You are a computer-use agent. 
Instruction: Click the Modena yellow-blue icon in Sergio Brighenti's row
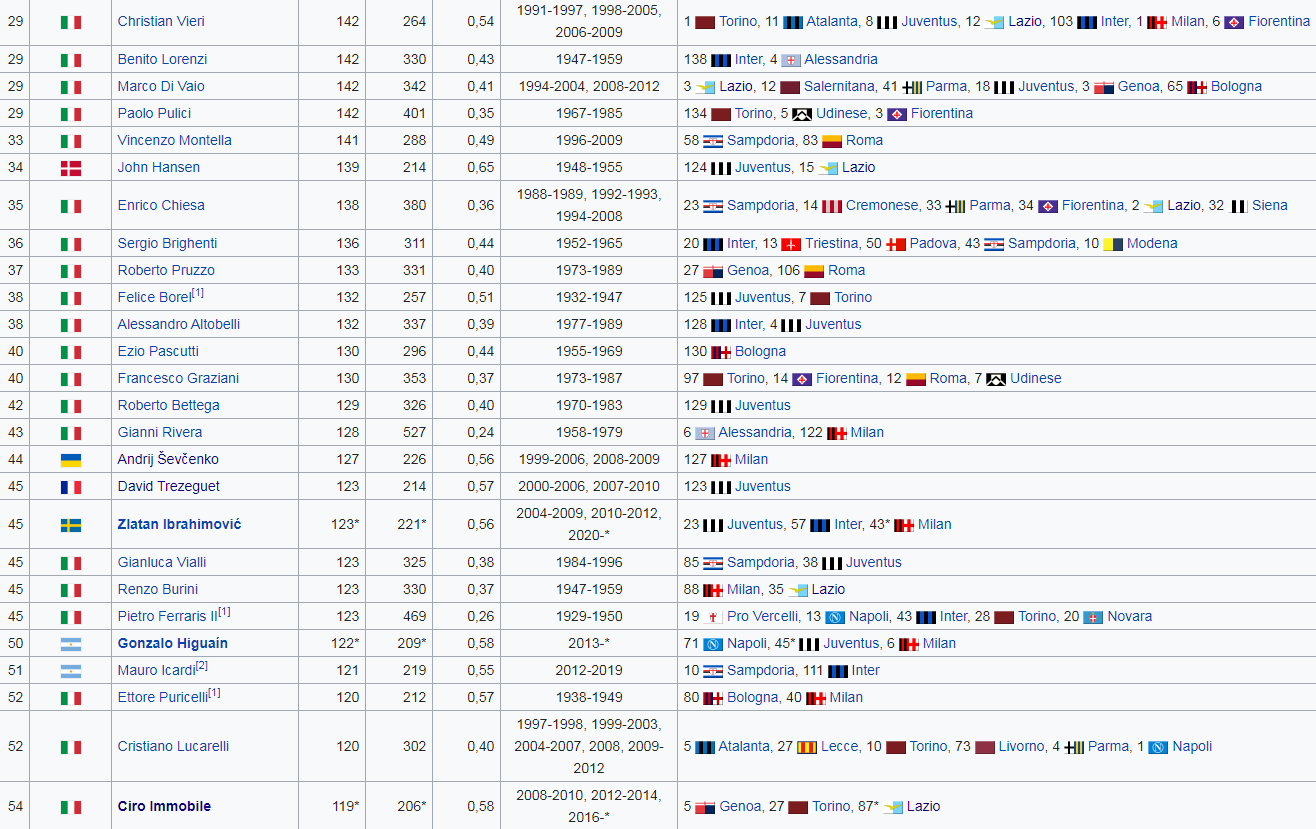click(x=1113, y=244)
